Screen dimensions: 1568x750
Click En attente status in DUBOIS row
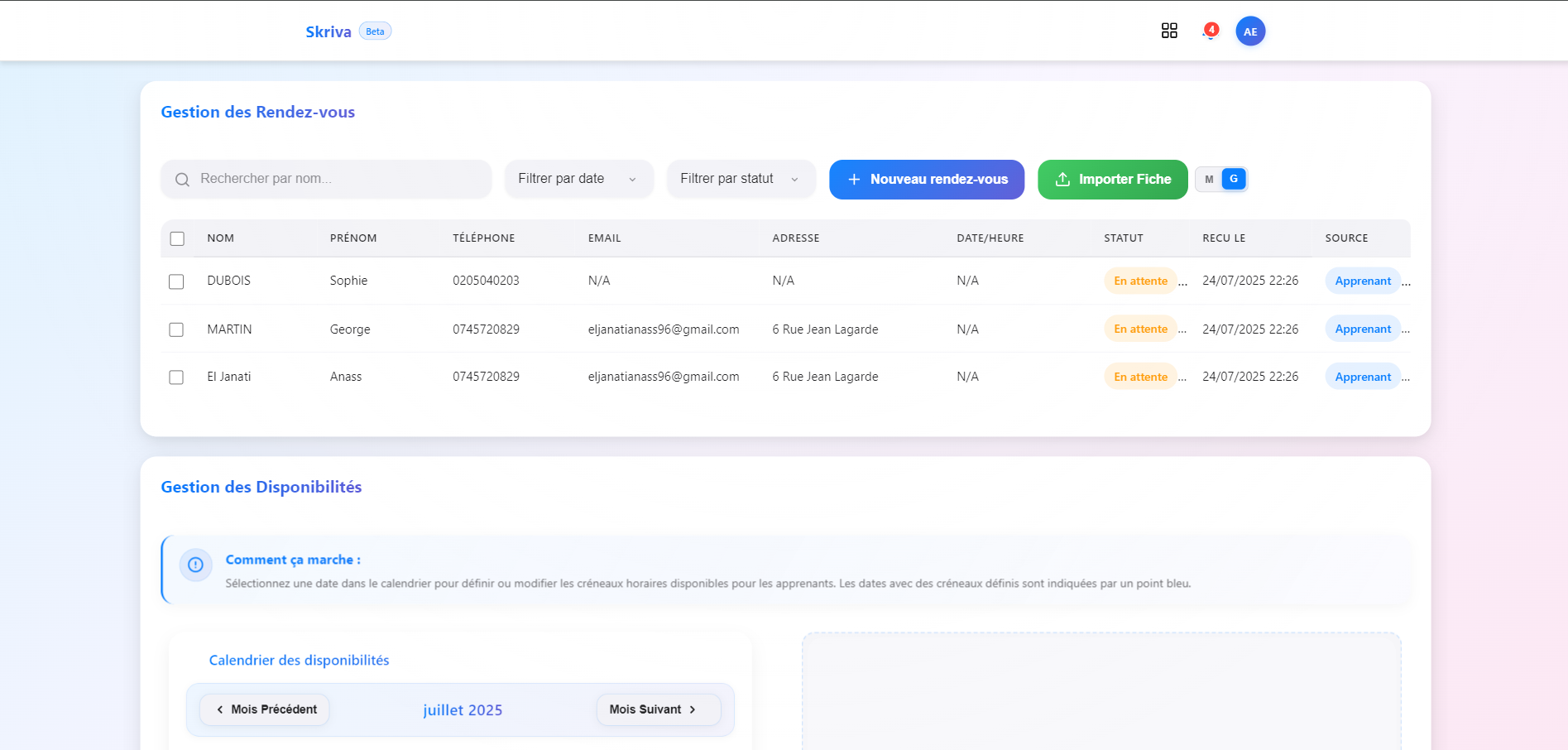click(1140, 281)
